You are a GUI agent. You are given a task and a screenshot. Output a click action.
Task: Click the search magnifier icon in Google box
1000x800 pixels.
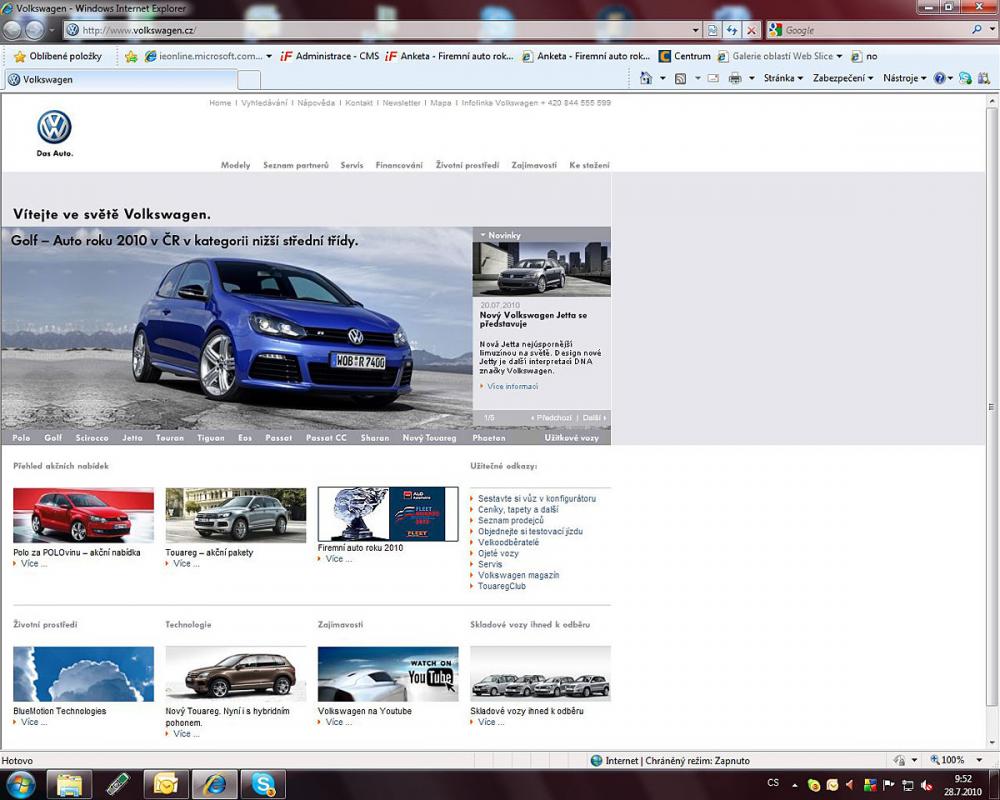tap(976, 29)
